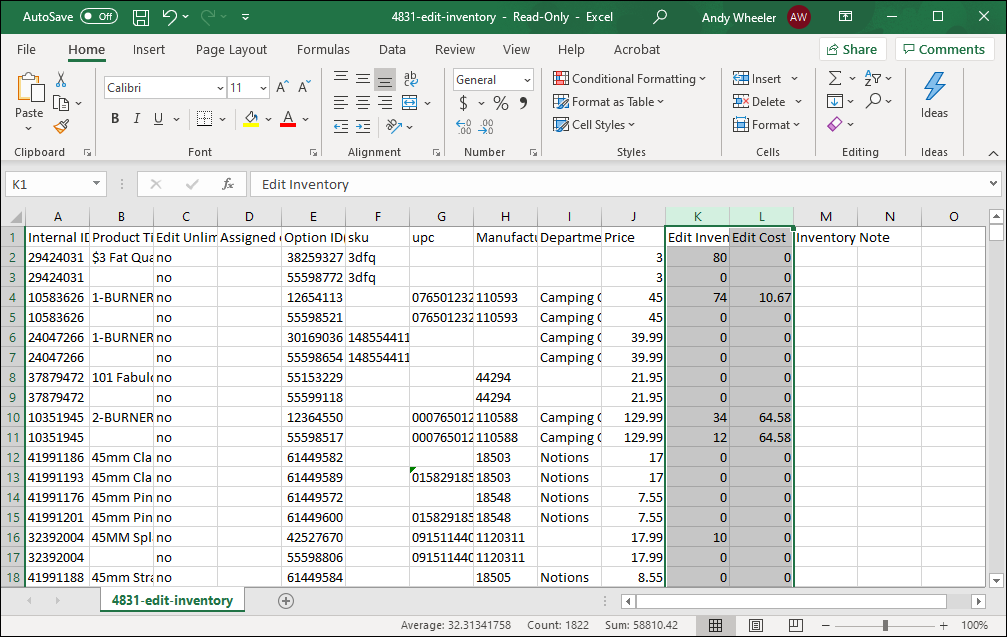Open the Ideas lightning icon

click(x=934, y=86)
